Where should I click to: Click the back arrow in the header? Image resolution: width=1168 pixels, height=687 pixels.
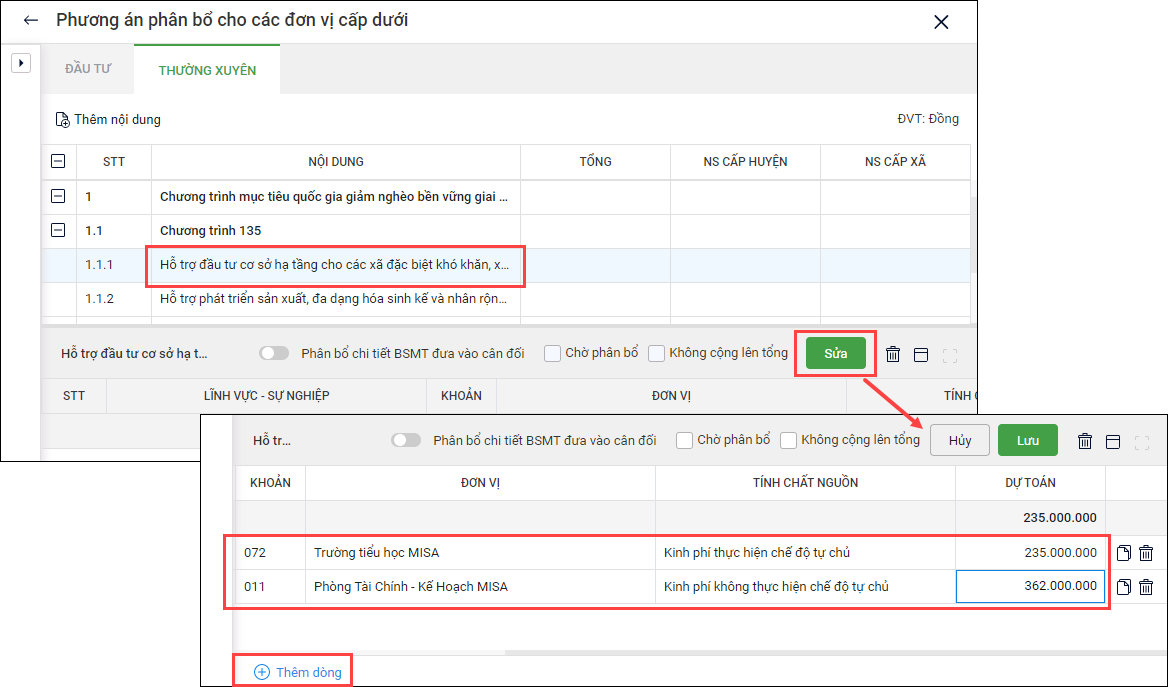click(30, 21)
